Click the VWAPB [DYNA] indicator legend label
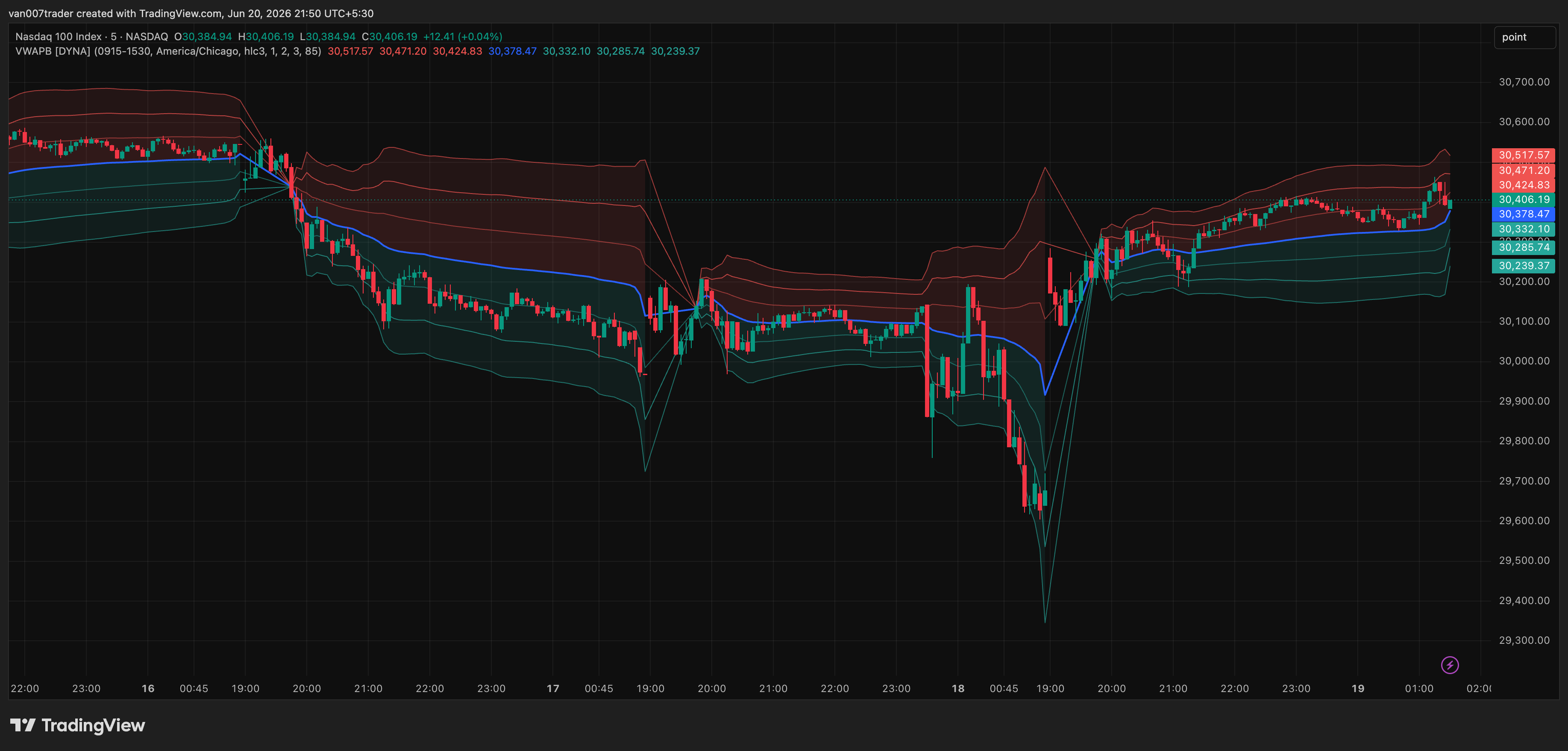This screenshot has width=1568, height=751. point(168,51)
